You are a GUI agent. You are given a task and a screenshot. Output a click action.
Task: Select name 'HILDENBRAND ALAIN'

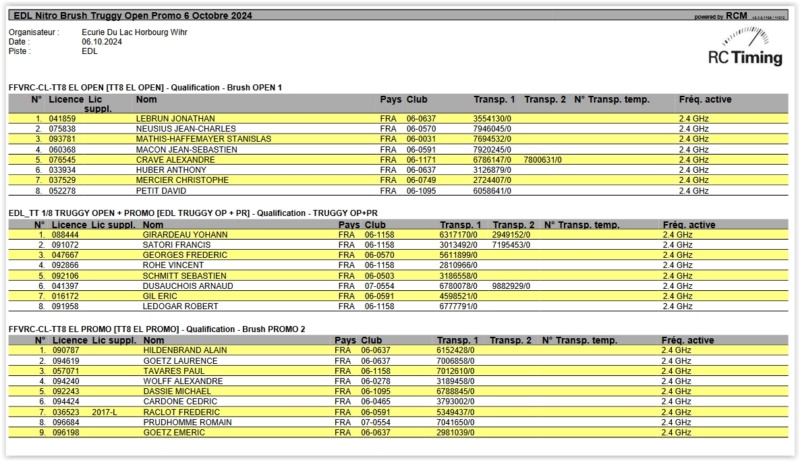pos(185,351)
